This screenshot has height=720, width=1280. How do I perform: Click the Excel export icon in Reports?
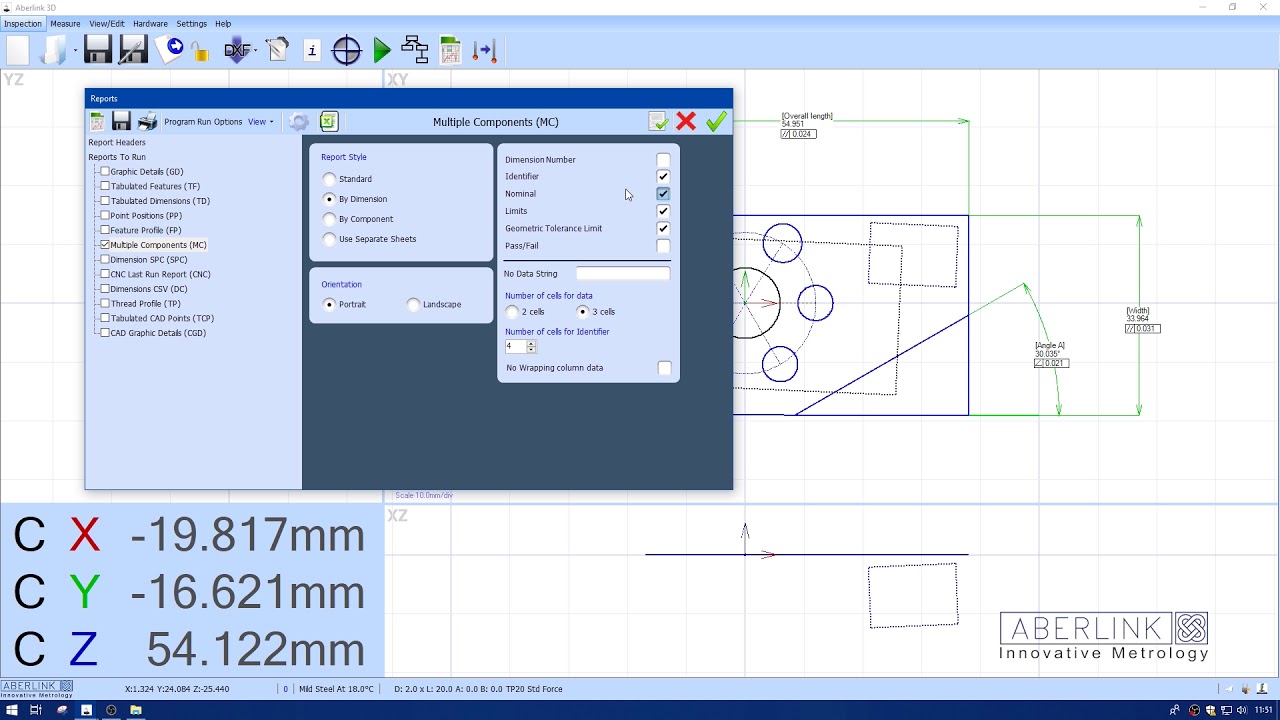click(x=329, y=122)
